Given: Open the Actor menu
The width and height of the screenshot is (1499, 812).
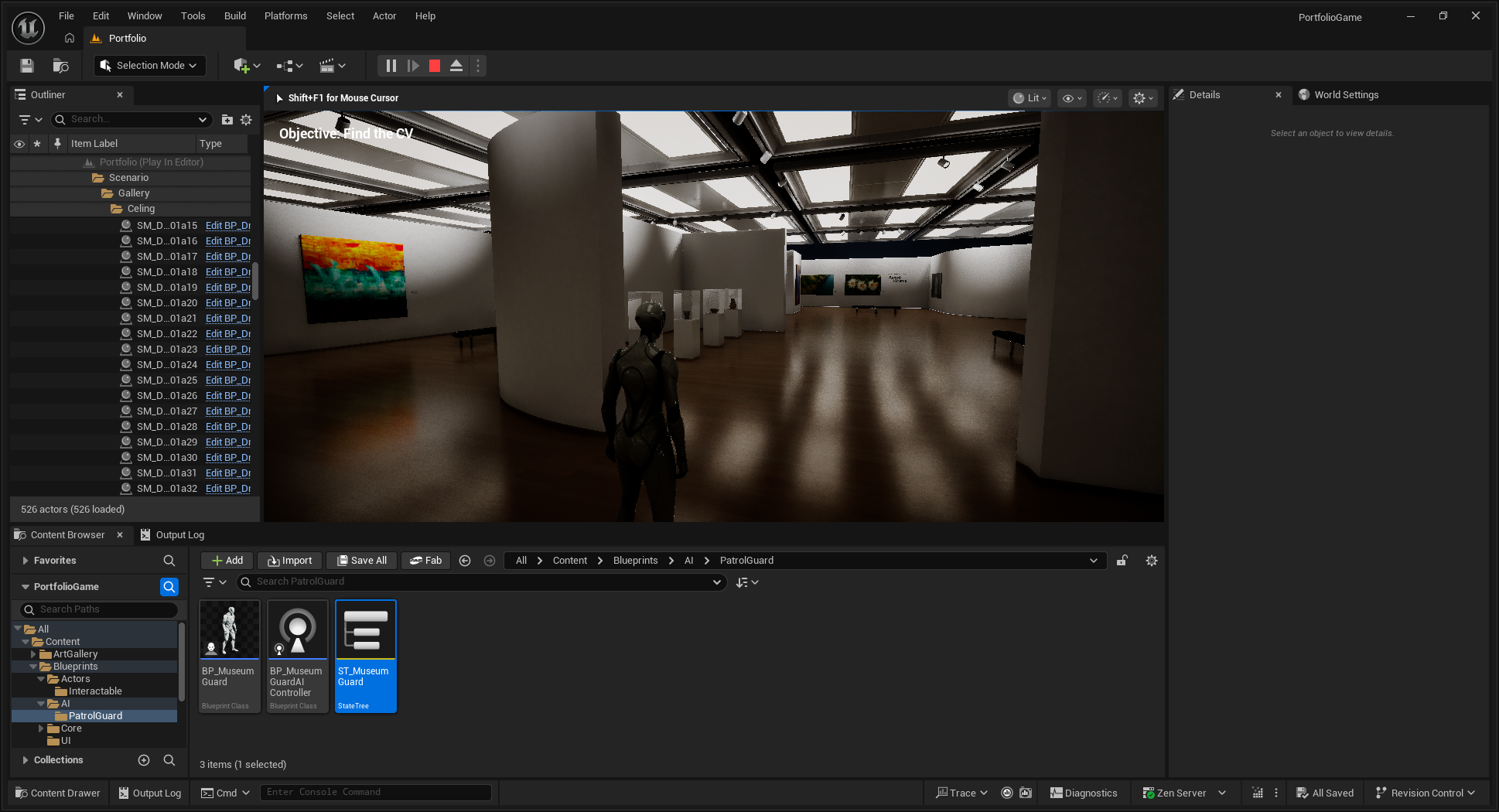Looking at the screenshot, I should [x=384, y=15].
